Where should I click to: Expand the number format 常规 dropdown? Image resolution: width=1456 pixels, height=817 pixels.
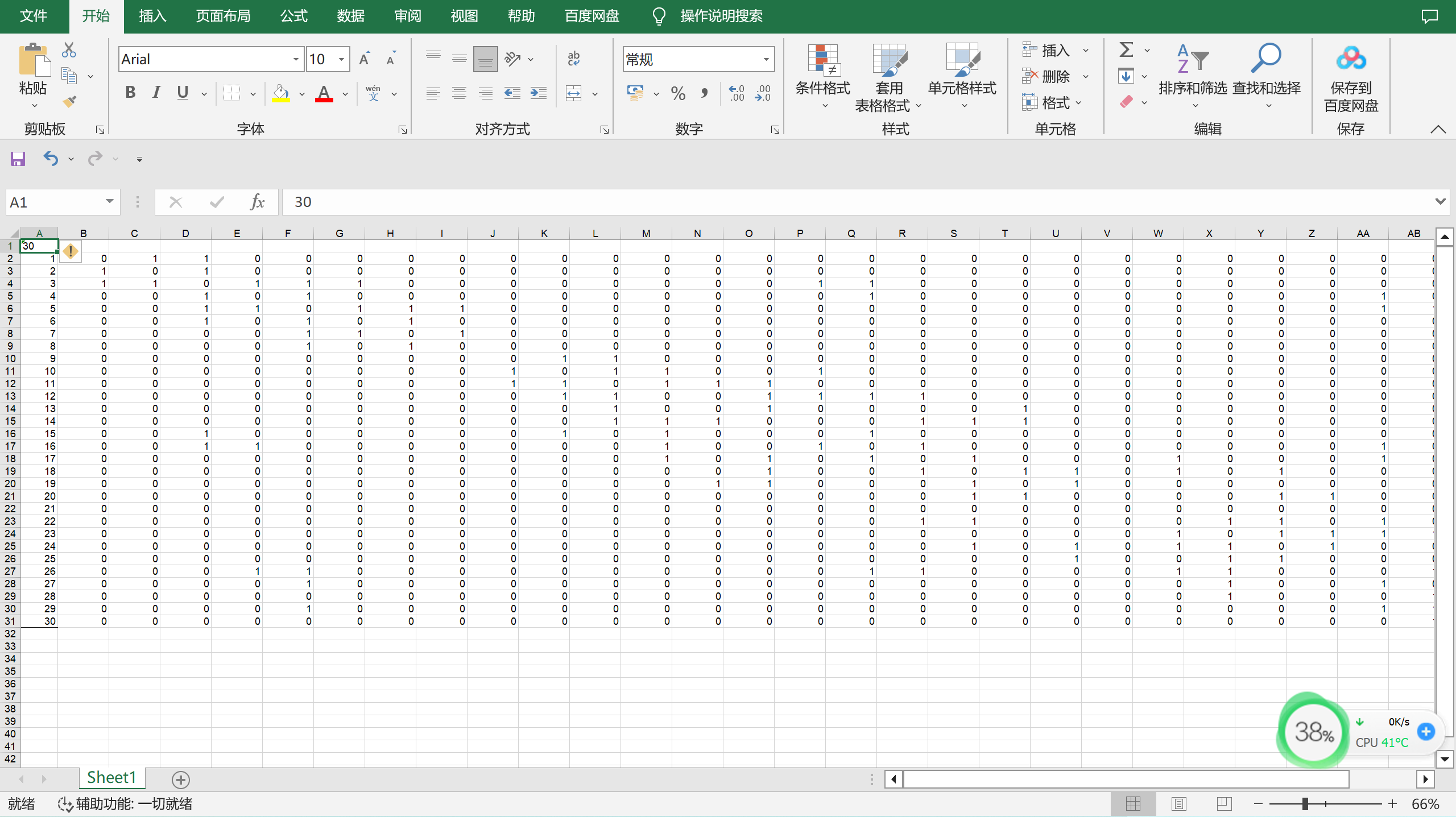click(x=766, y=59)
